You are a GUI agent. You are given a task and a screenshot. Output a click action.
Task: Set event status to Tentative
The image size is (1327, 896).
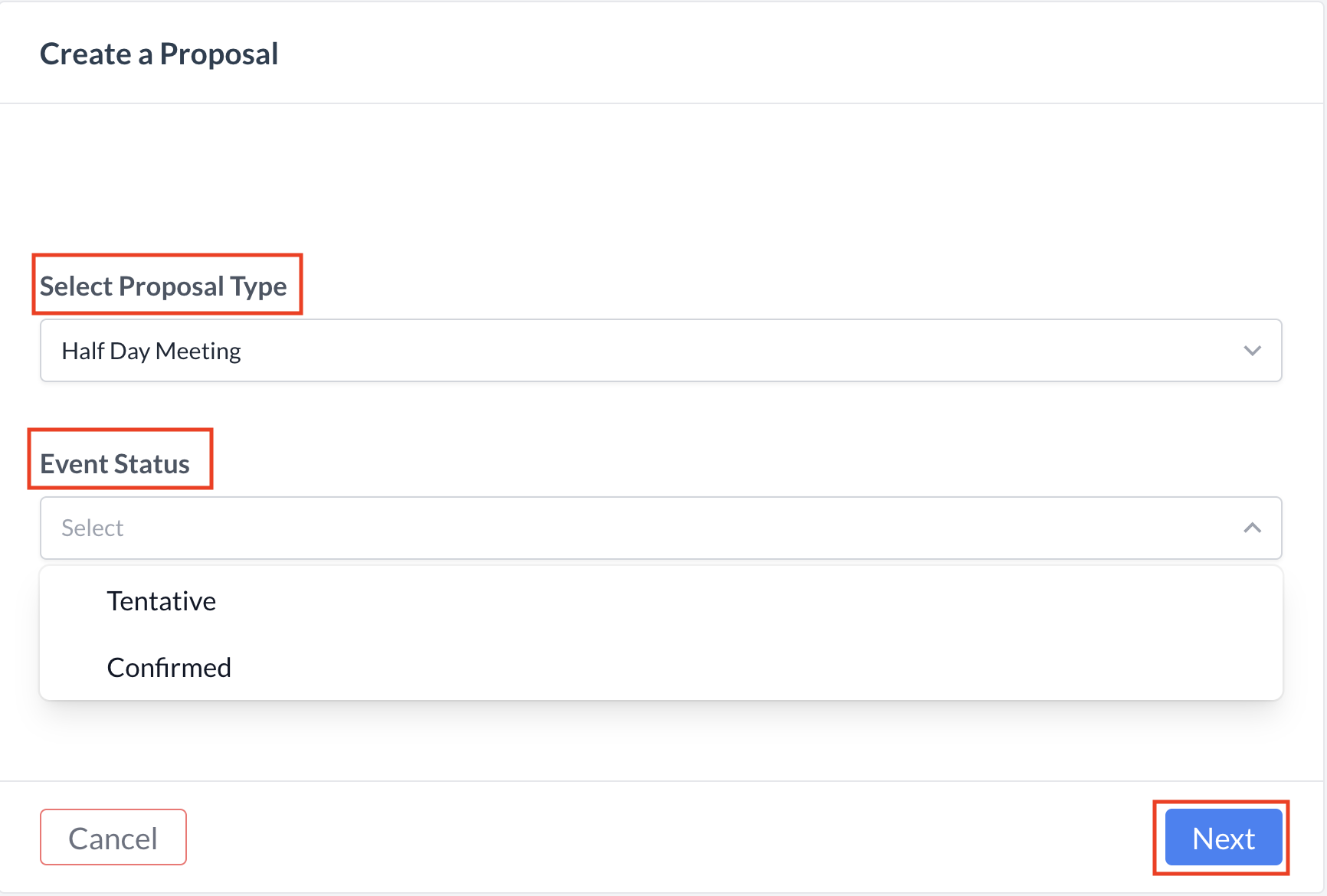(162, 601)
